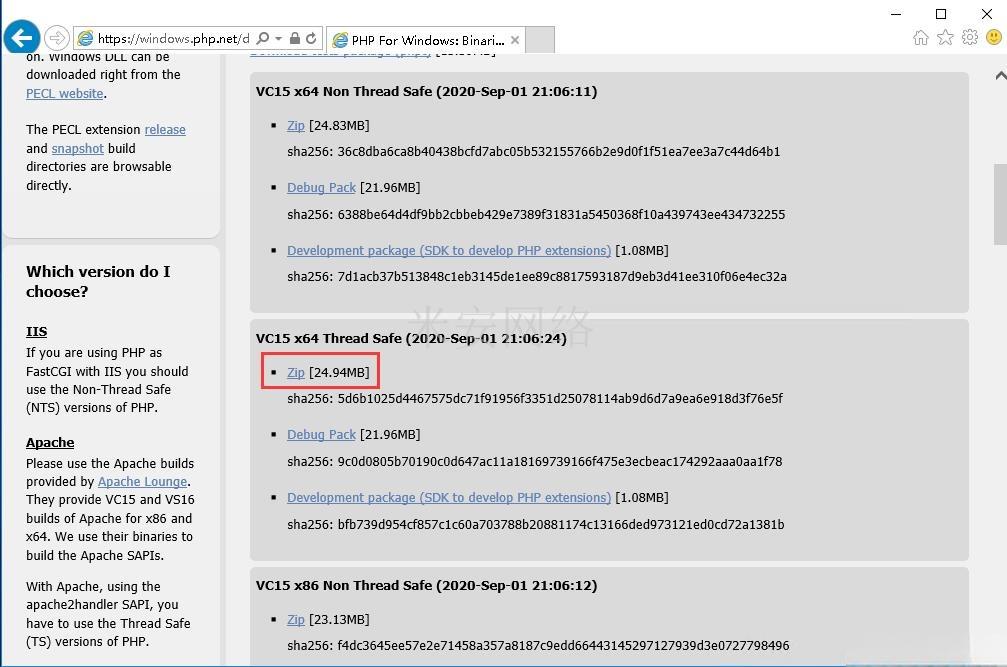
Task: Open favorites via the star icon
Action: (945, 37)
